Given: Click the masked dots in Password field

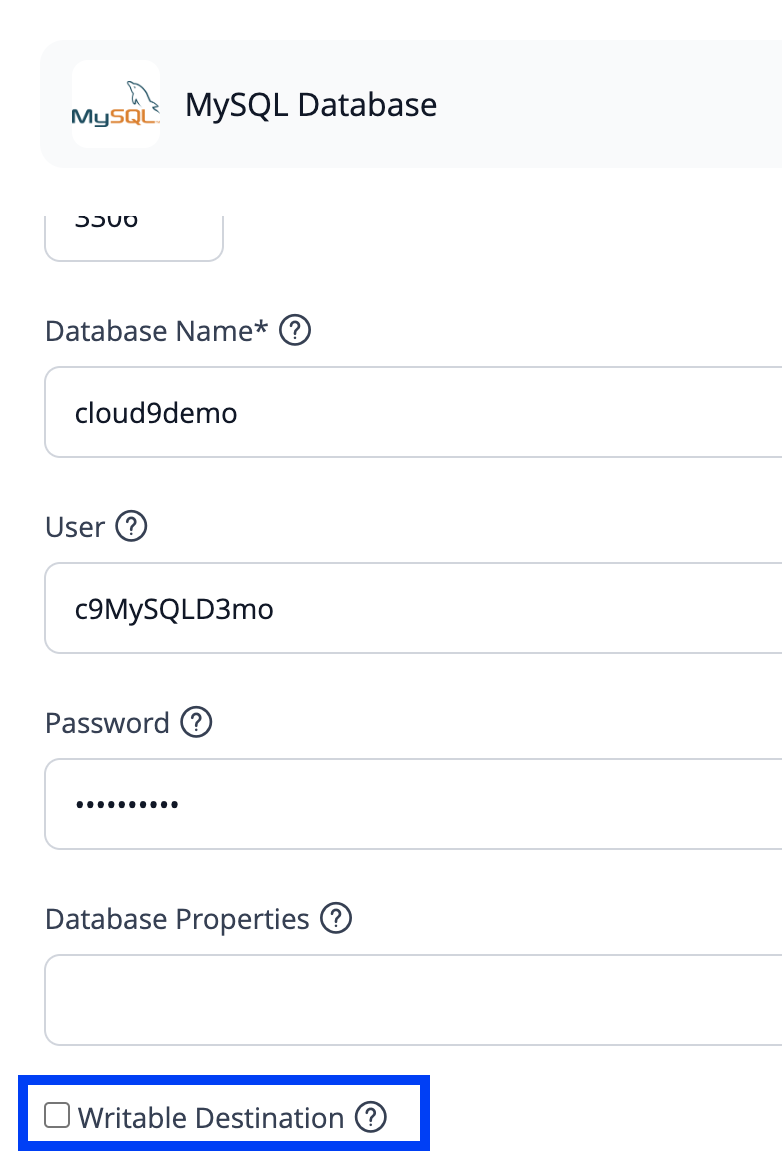Looking at the screenshot, I should 127,804.
